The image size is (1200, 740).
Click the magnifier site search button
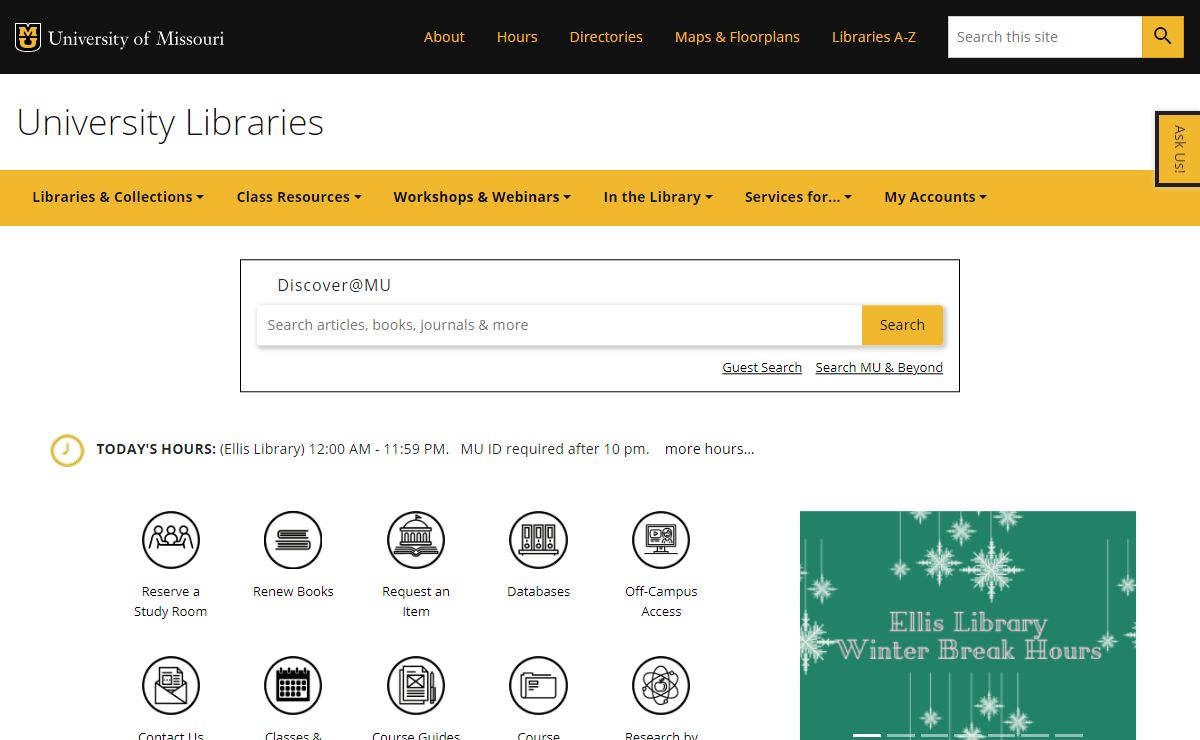tap(1162, 37)
